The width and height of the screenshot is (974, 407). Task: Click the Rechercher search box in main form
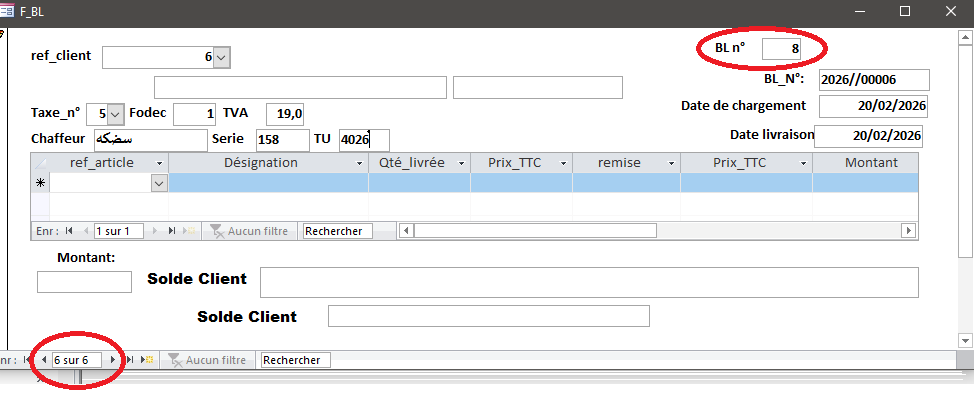295,360
